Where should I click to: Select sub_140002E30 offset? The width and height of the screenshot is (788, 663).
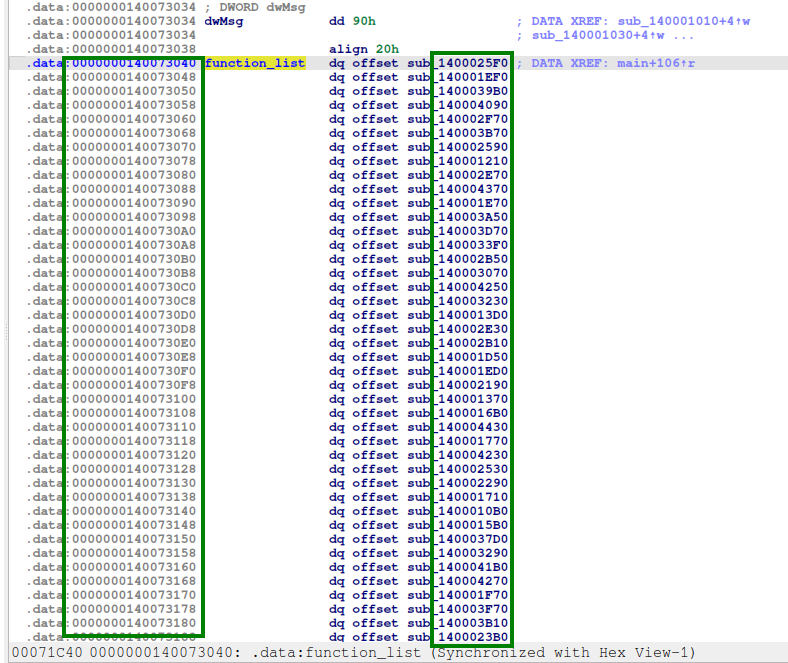[458, 329]
